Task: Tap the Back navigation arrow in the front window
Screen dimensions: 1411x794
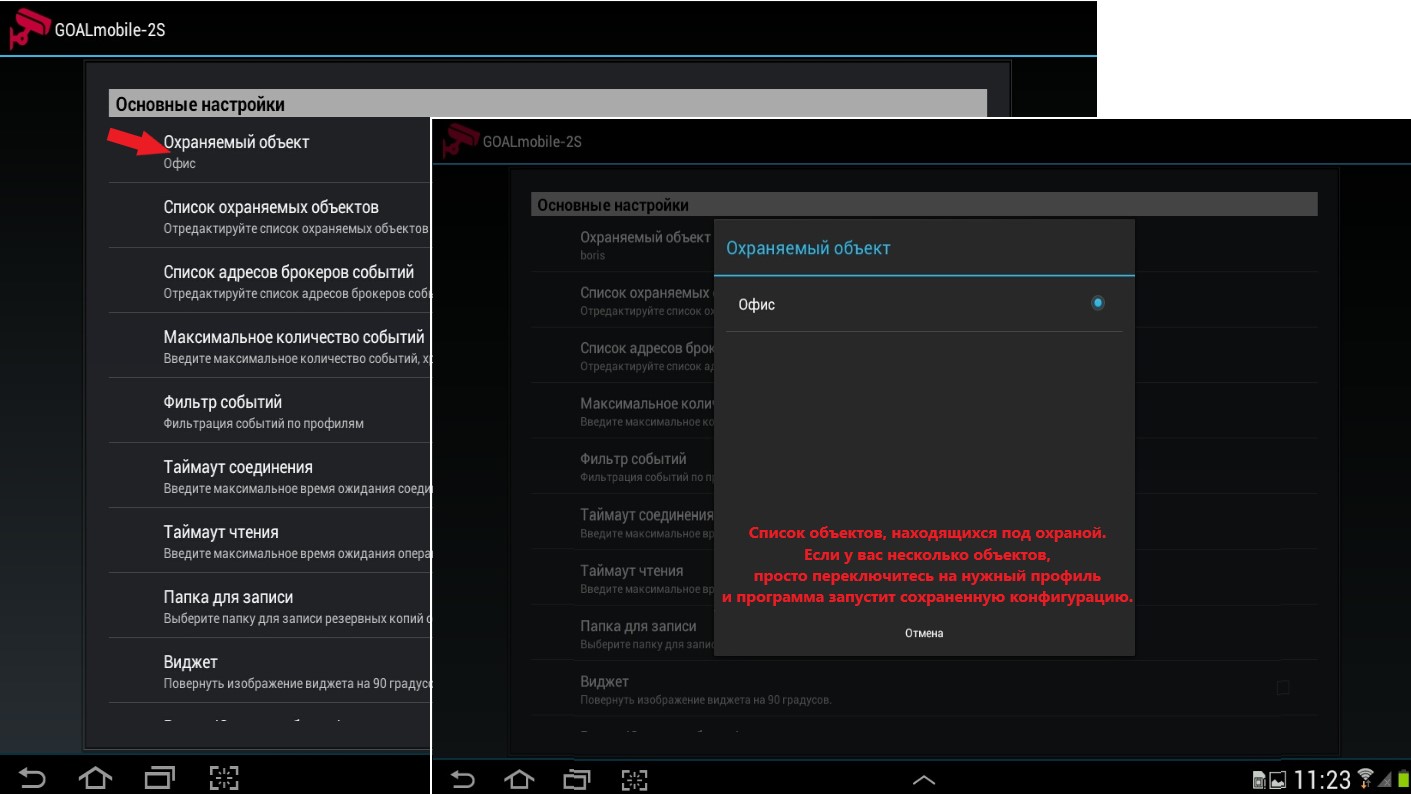Action: tap(461, 779)
